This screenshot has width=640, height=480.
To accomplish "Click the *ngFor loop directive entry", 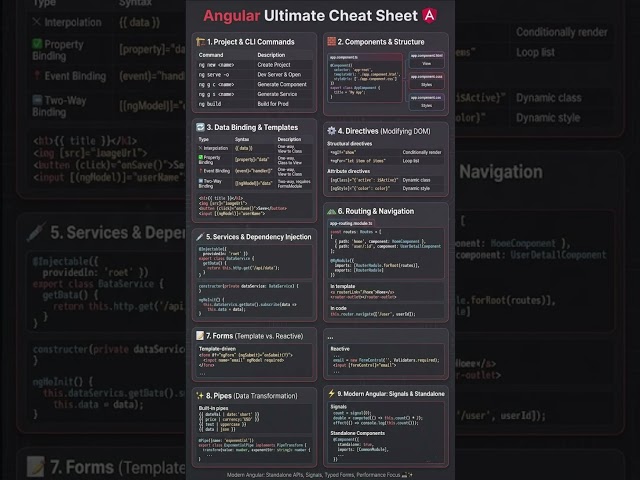I will [358, 161].
